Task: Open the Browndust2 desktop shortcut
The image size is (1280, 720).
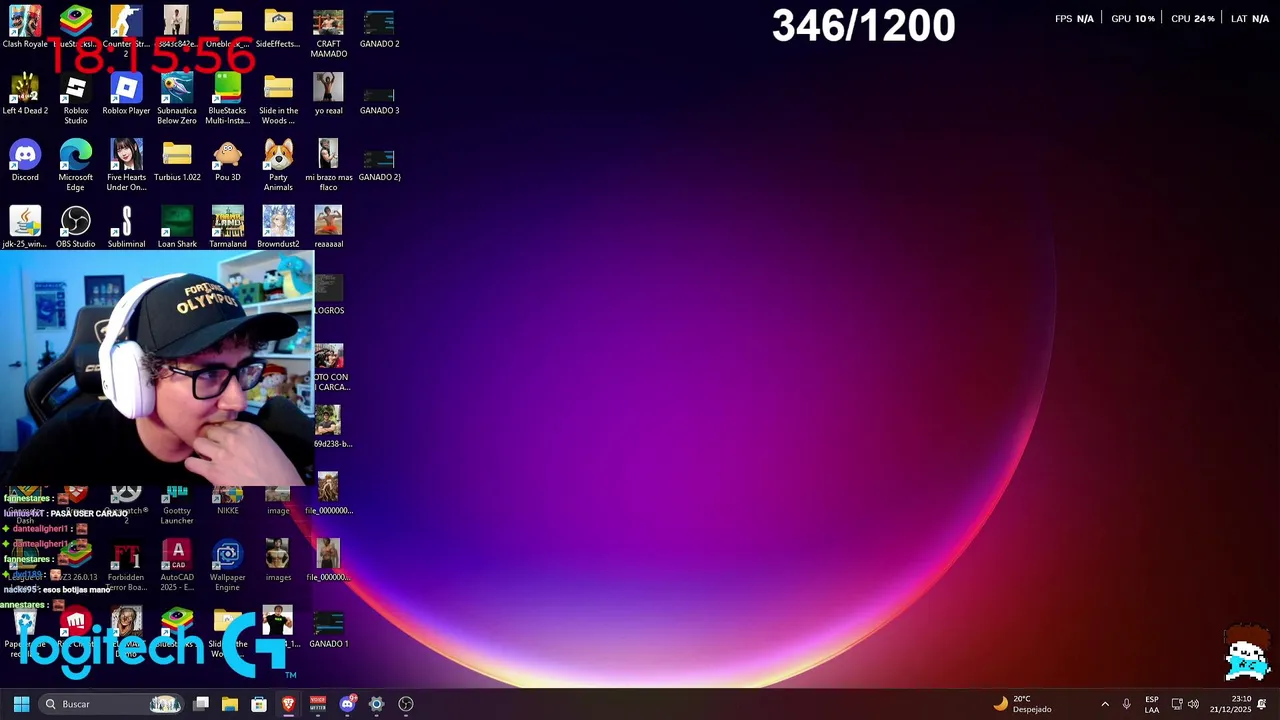Action: (278, 227)
